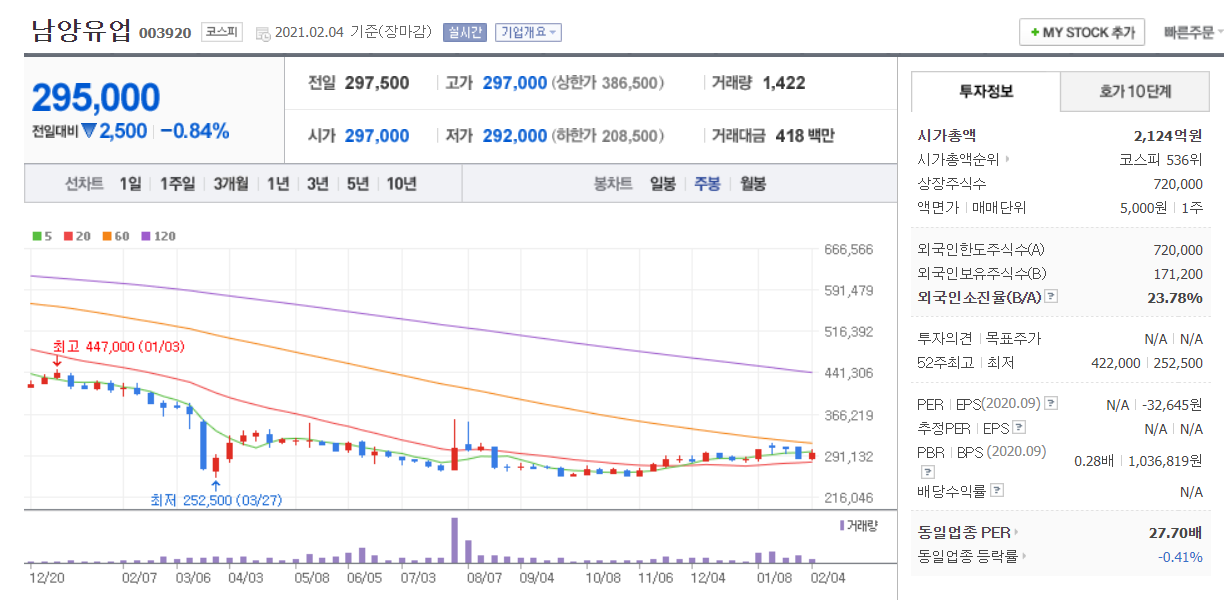Switch candle chart to 주봉
This screenshot has width=1229, height=600.
click(x=708, y=184)
